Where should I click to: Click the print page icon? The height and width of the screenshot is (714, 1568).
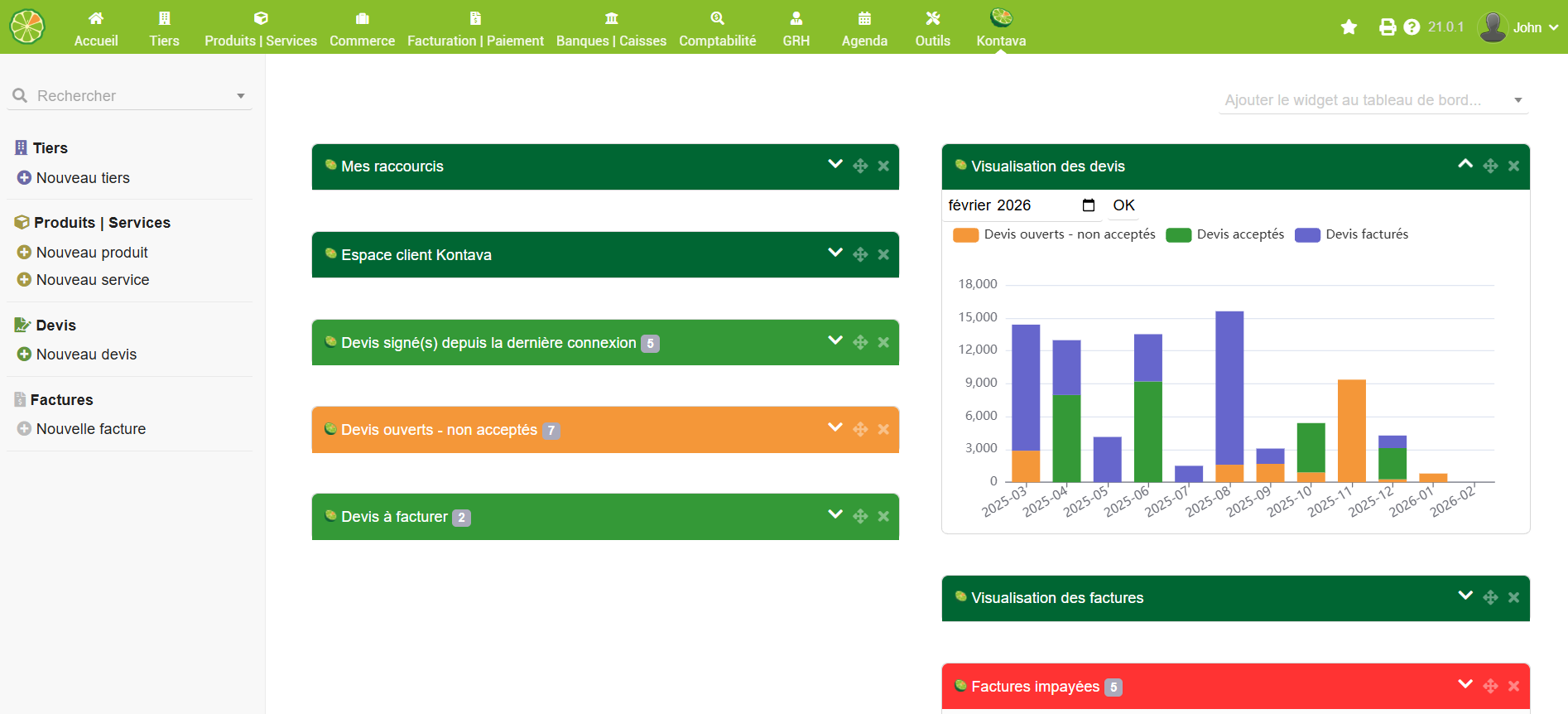point(1387,27)
